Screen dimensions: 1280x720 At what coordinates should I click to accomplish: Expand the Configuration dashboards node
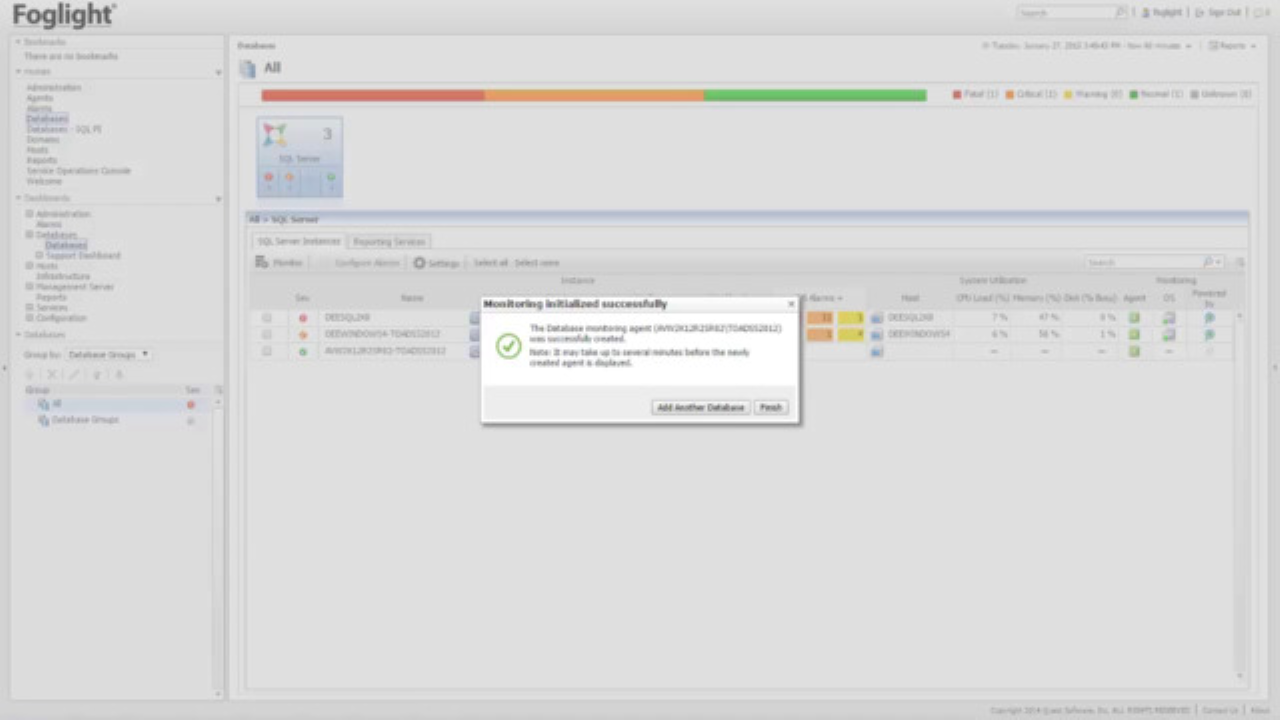[30, 318]
